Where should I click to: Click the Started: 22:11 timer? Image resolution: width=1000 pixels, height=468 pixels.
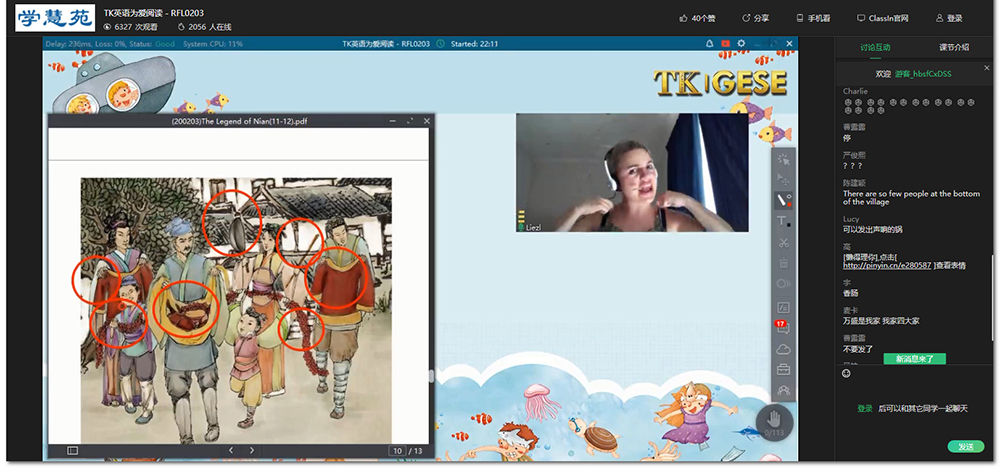[x=474, y=44]
